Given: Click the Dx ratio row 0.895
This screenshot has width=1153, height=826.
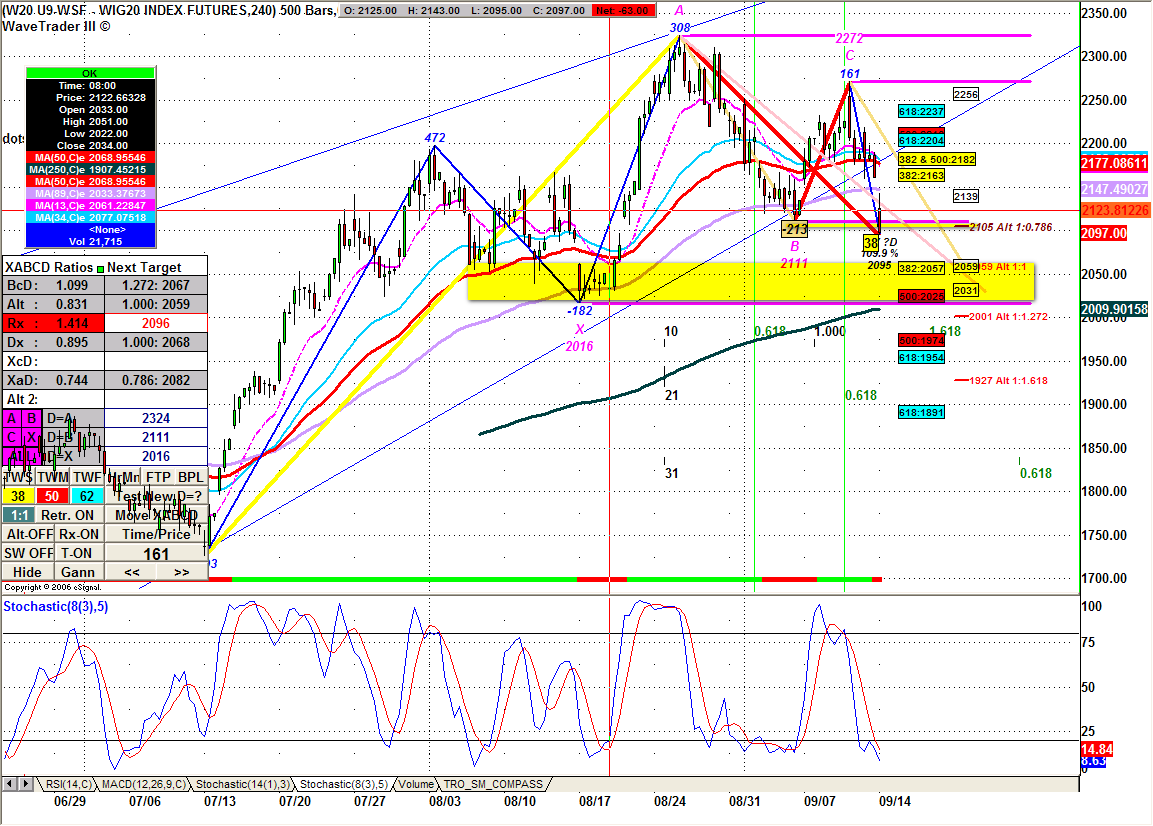Looking at the screenshot, I should pos(53,342).
